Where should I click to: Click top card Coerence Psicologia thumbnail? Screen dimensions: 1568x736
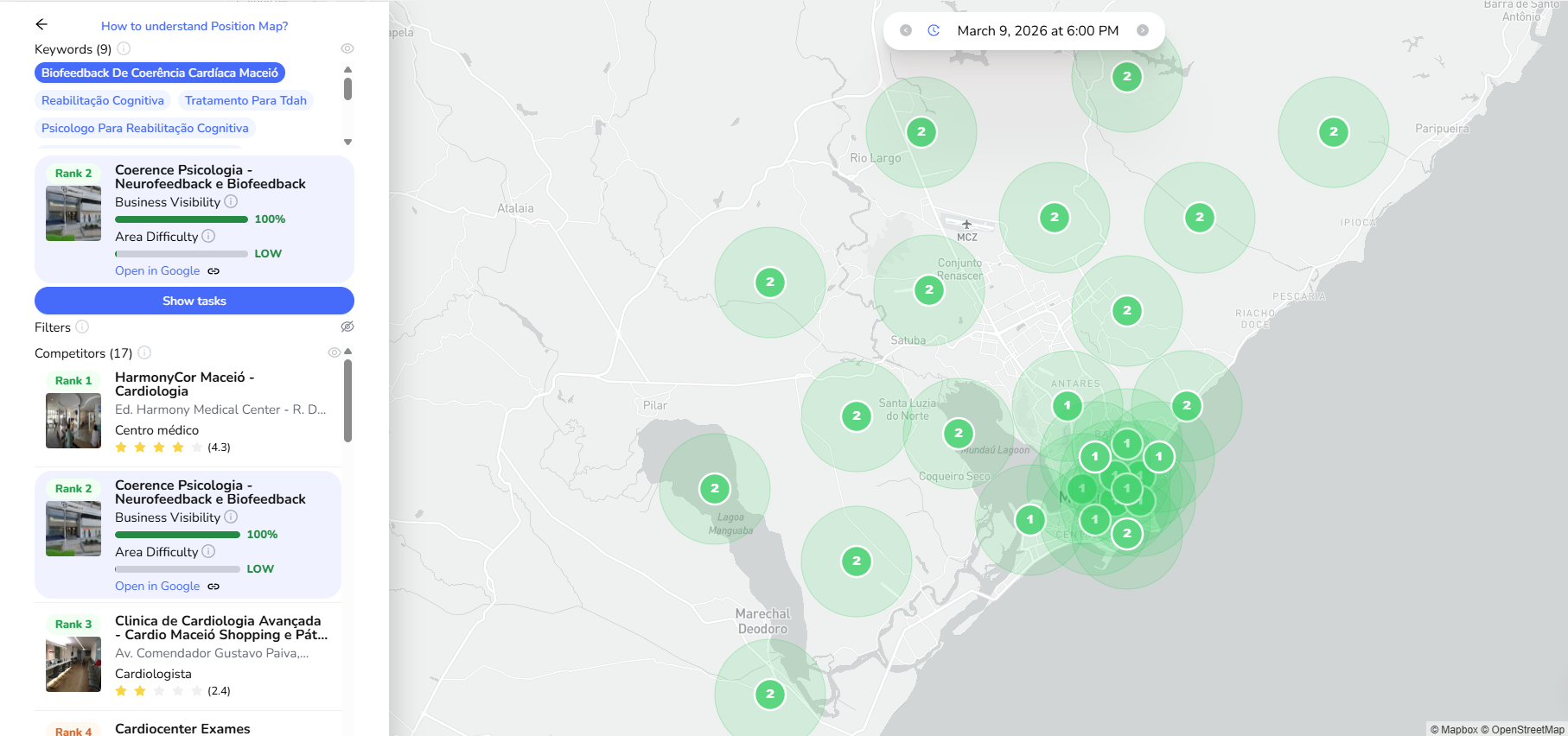(73, 213)
